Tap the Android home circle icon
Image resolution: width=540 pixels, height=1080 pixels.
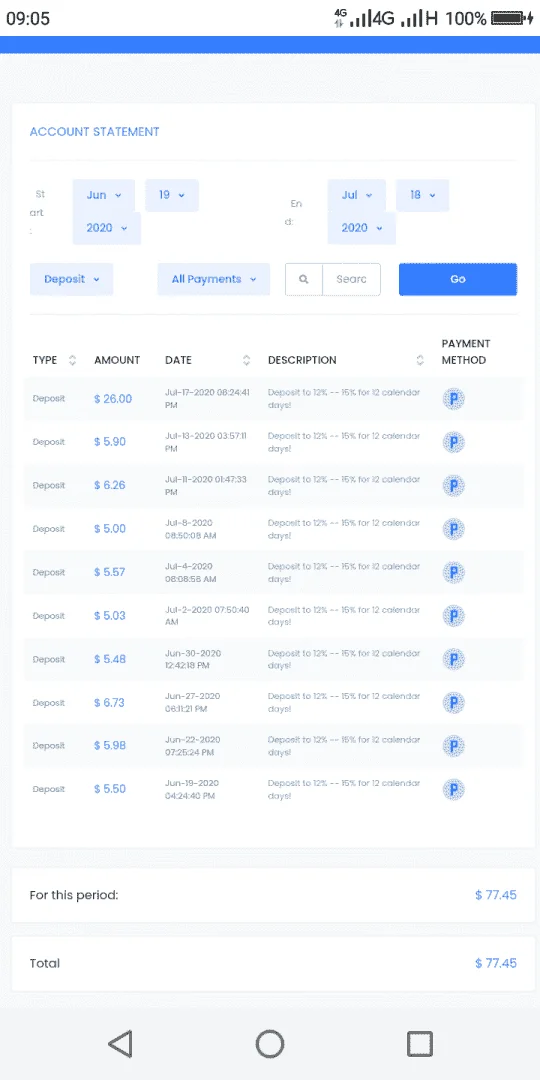pyautogui.click(x=270, y=1043)
